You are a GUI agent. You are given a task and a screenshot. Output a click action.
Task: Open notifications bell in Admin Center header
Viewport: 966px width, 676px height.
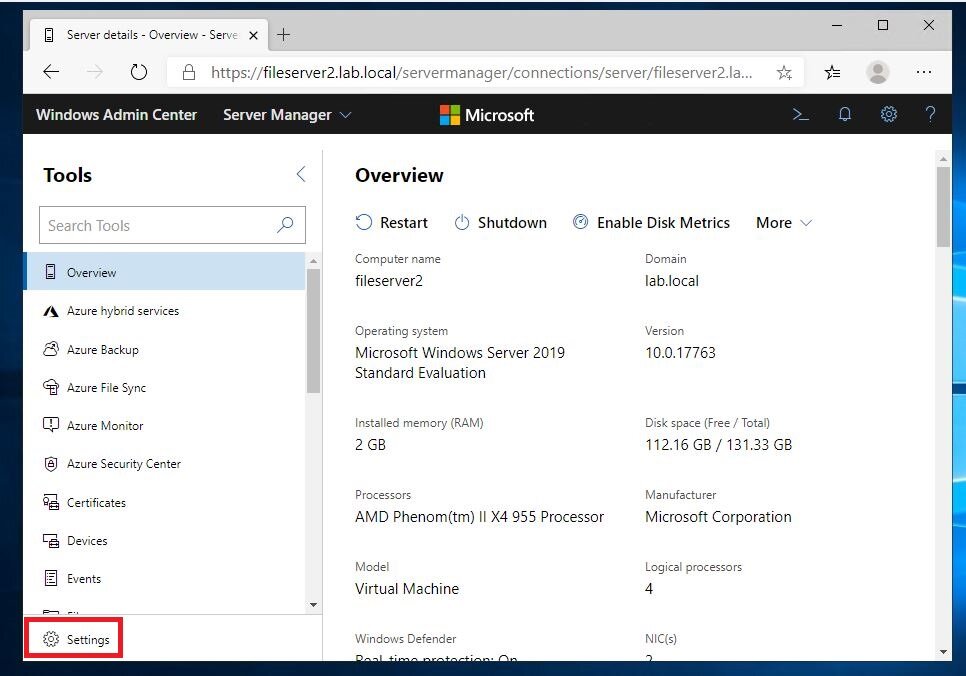(845, 115)
